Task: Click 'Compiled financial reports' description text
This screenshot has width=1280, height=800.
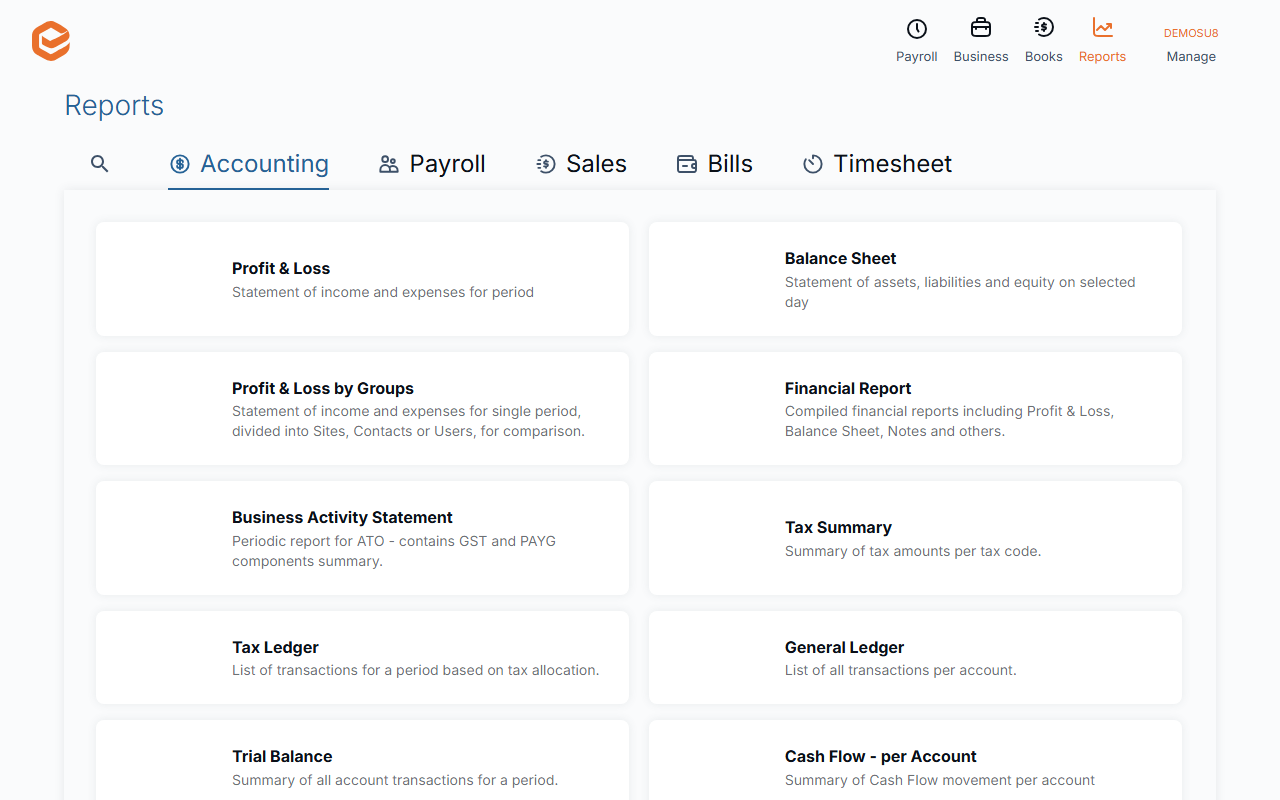Action: click(x=949, y=421)
